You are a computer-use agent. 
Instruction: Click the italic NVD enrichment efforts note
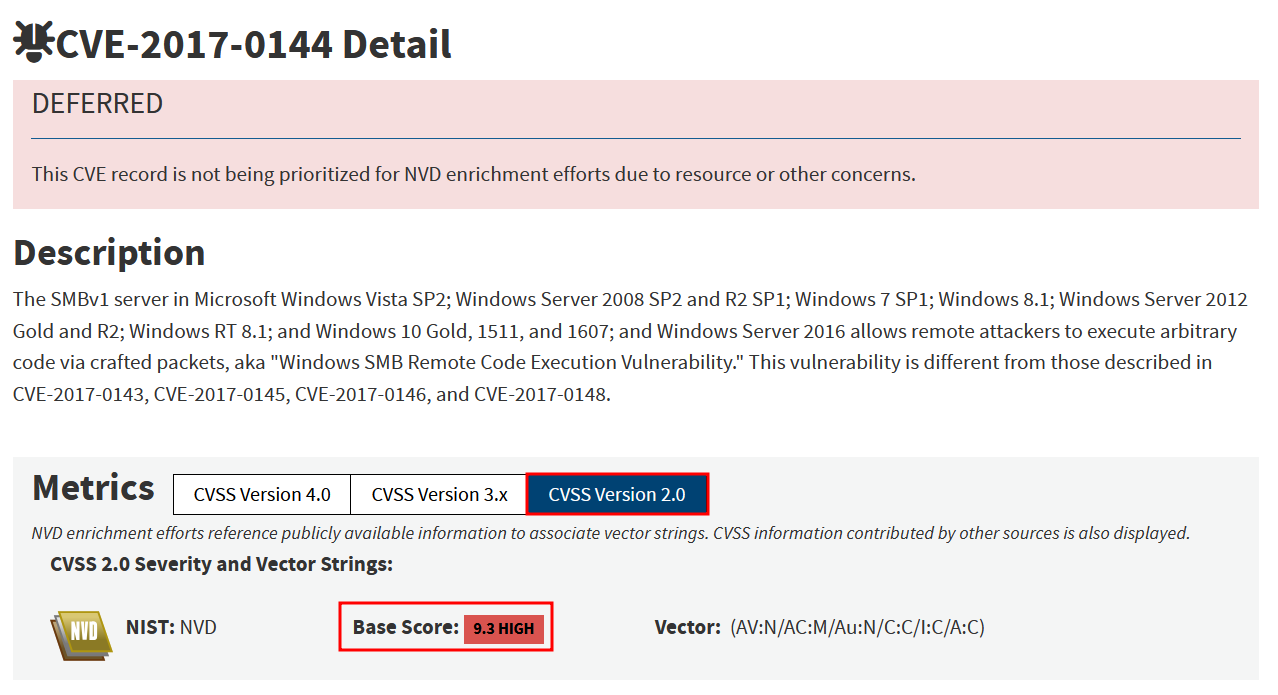[x=610, y=533]
